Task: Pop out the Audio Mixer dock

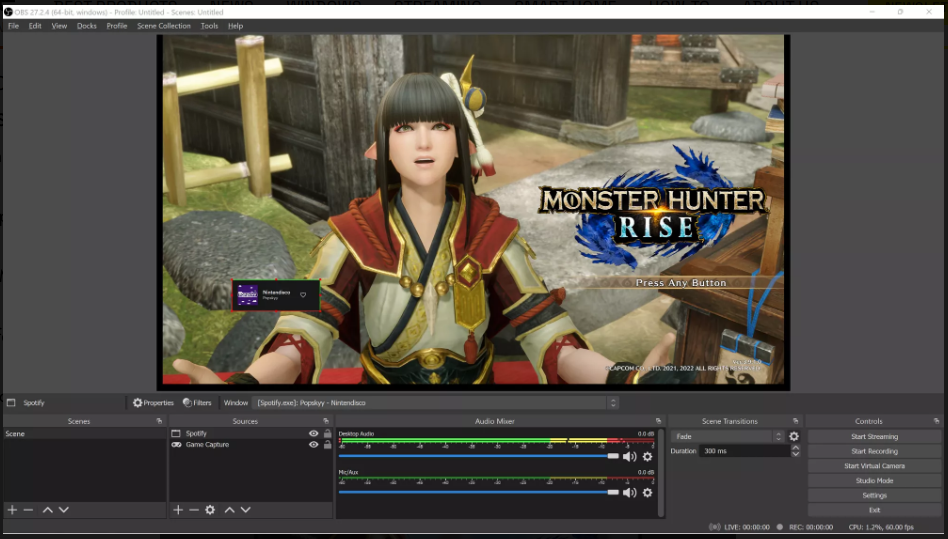Action: 658,421
